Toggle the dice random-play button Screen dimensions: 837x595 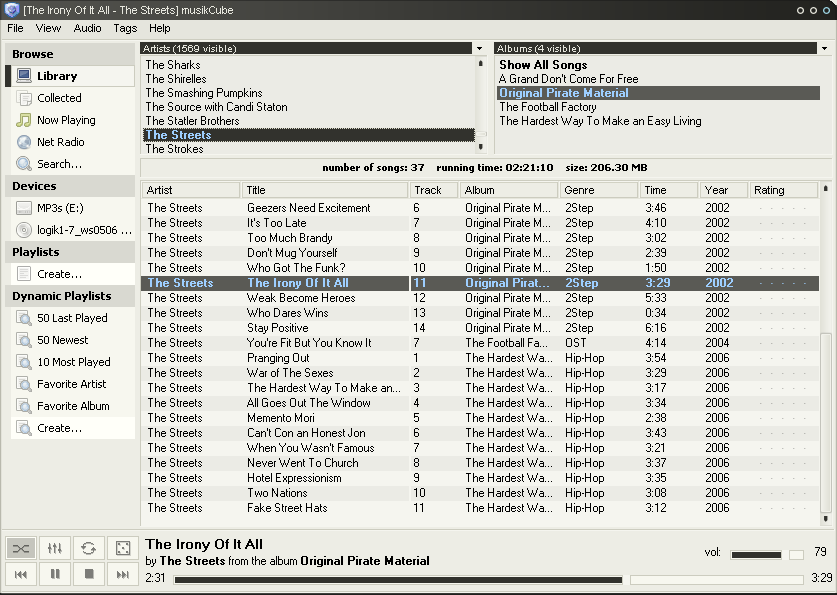click(x=123, y=548)
